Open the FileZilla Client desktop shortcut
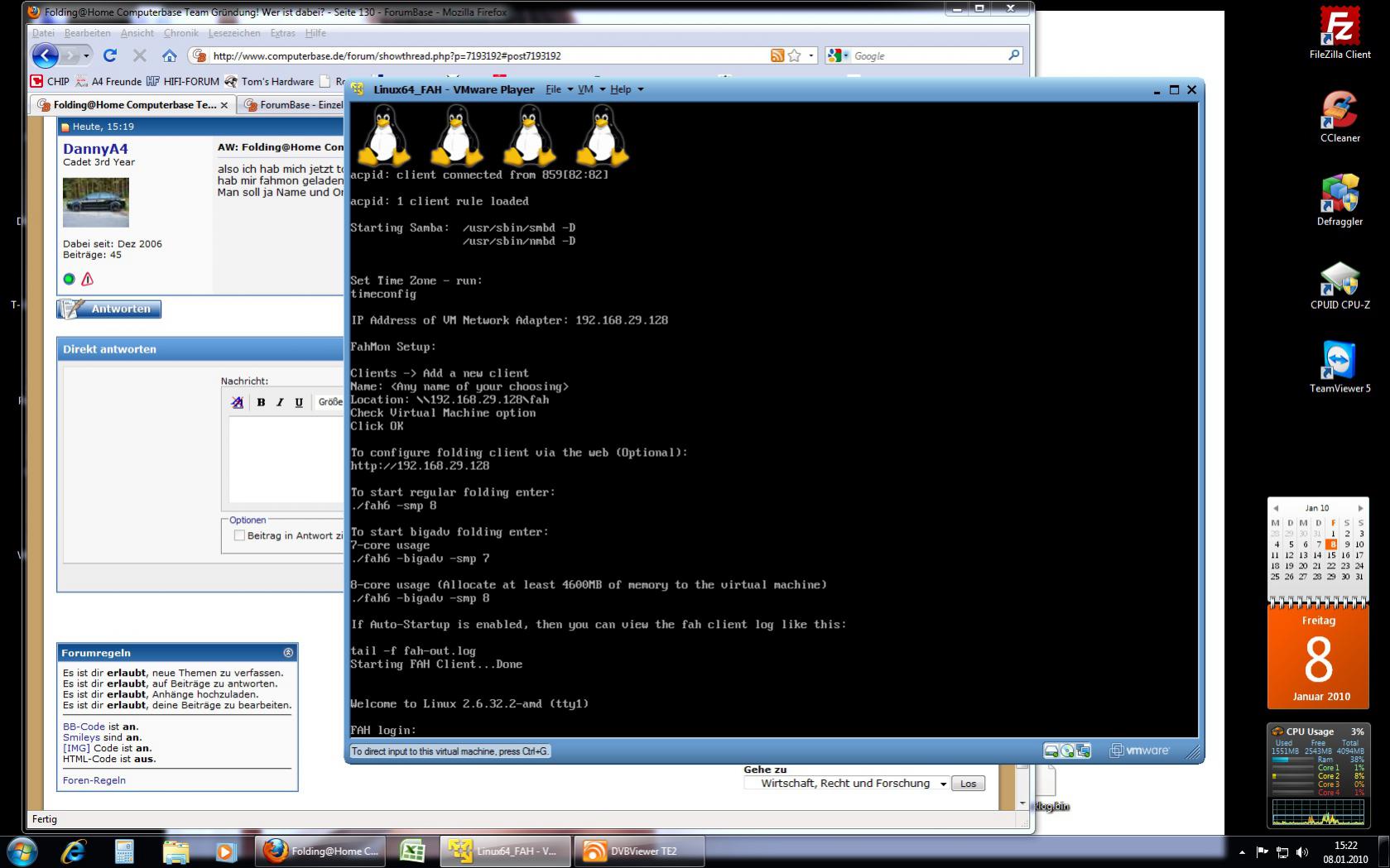This screenshot has width=1390, height=868. coord(1339,33)
